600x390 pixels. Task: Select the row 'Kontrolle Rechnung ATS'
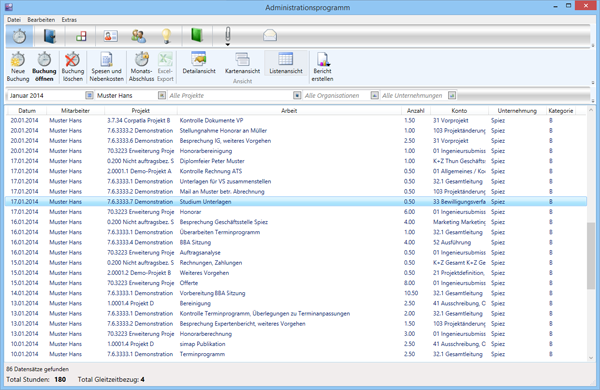click(x=296, y=171)
